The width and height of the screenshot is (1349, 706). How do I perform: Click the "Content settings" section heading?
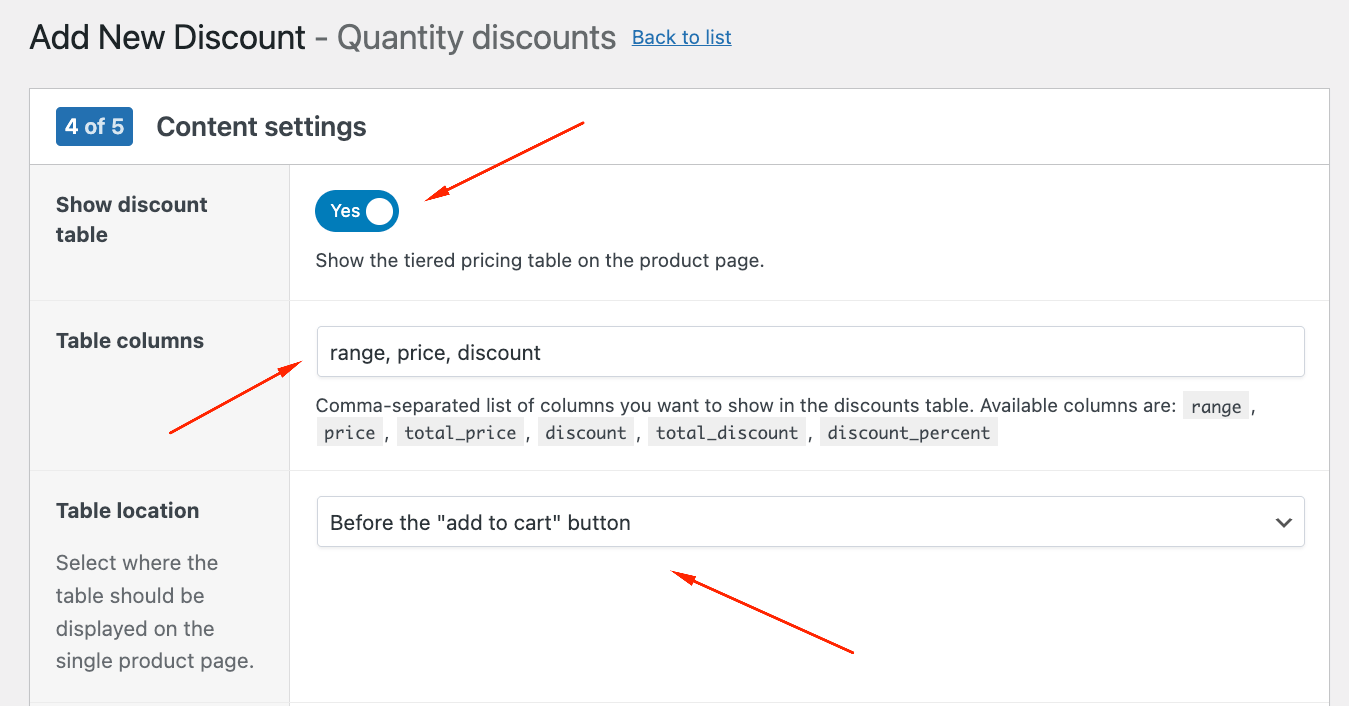point(261,127)
